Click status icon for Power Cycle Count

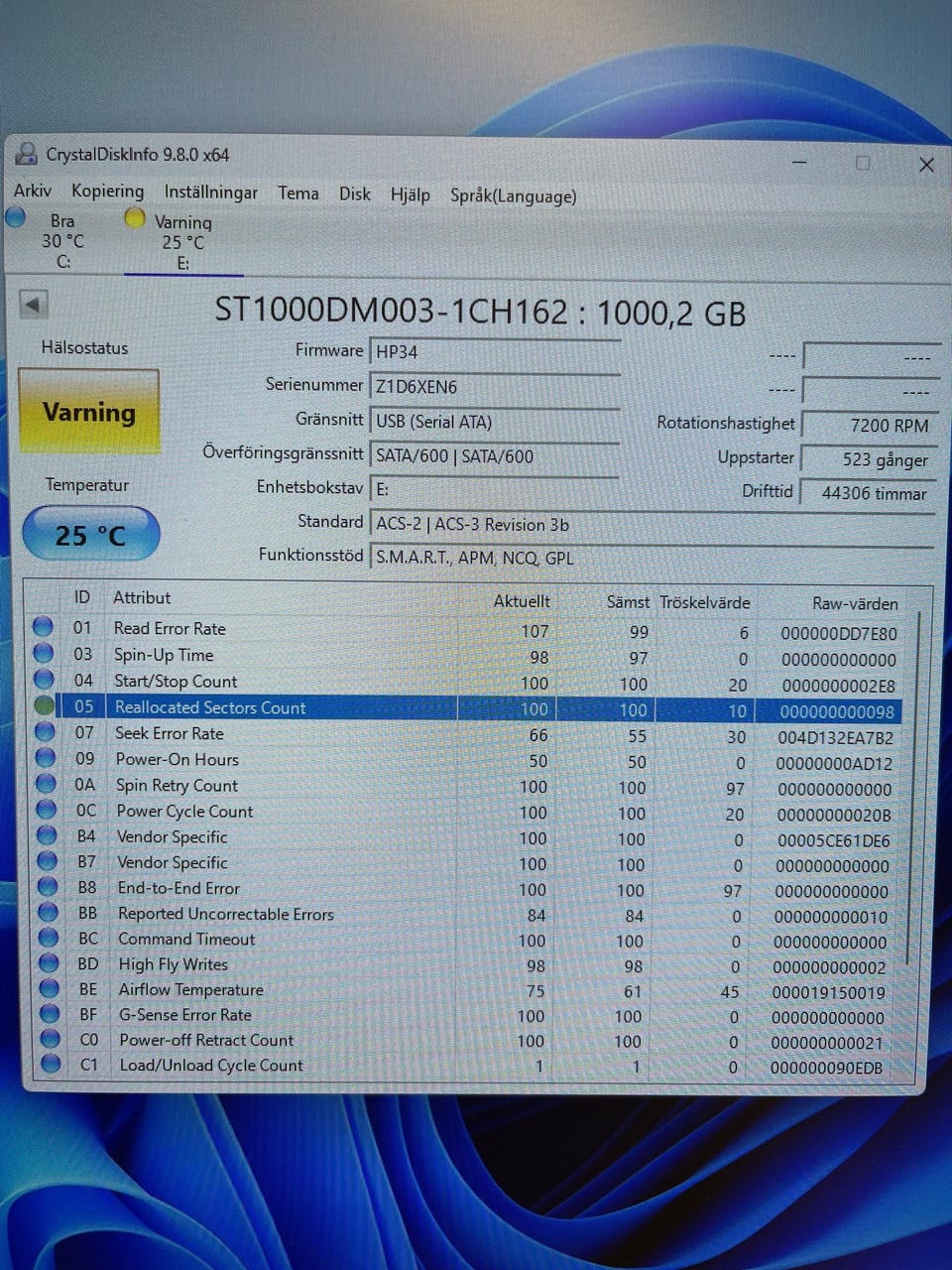(47, 810)
